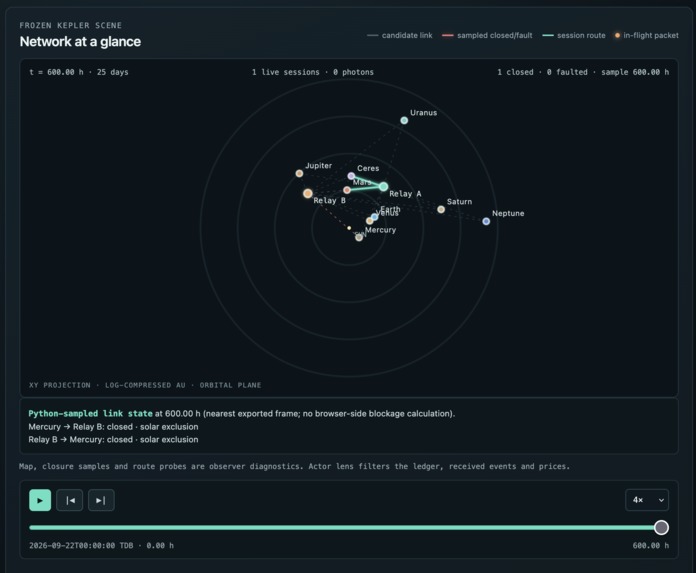This screenshot has width=696, height=573.
Task: Click 'Python-sampled link state' text
Action: point(91,413)
